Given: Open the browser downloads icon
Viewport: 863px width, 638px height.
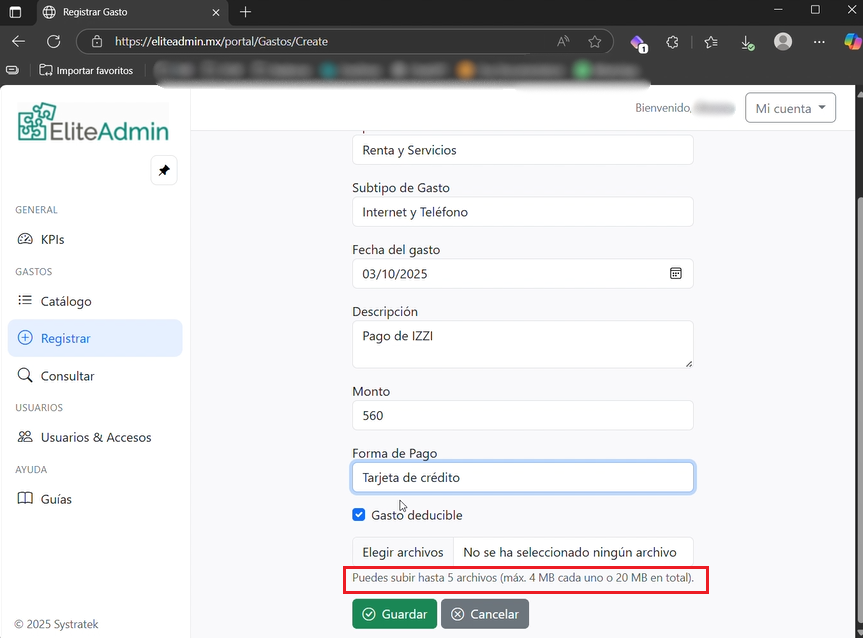Looking at the screenshot, I should 747,42.
